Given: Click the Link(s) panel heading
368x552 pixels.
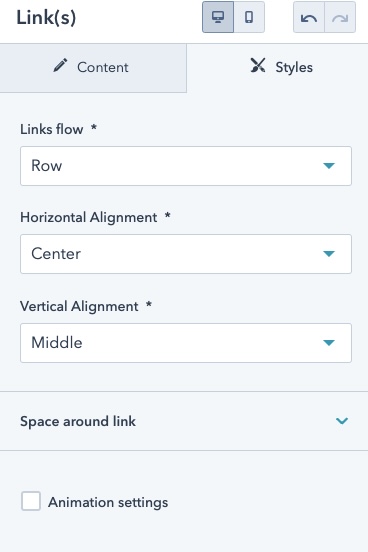Looking at the screenshot, I should pos(46,18).
